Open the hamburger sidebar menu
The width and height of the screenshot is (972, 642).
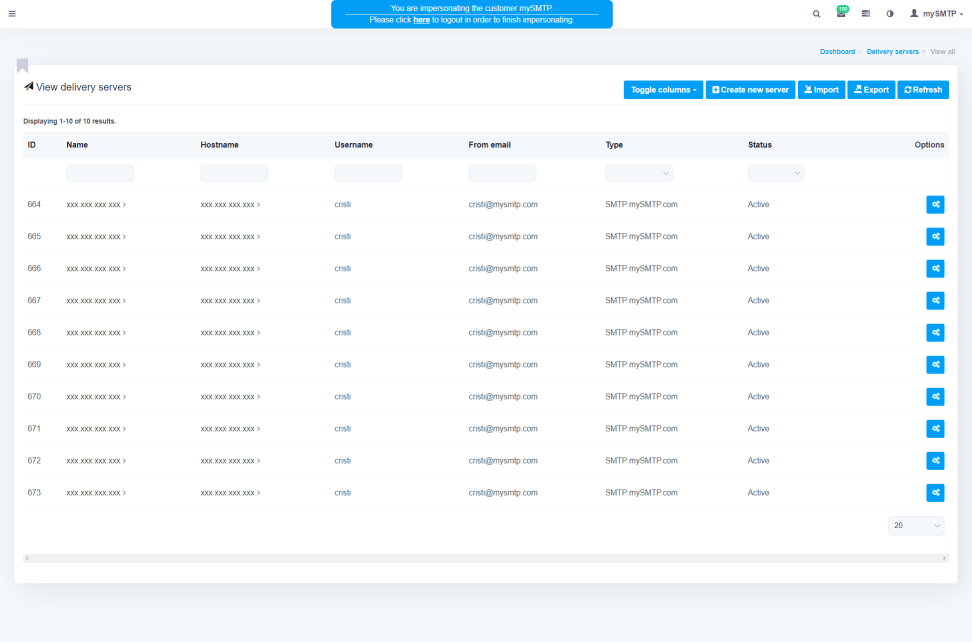12,14
